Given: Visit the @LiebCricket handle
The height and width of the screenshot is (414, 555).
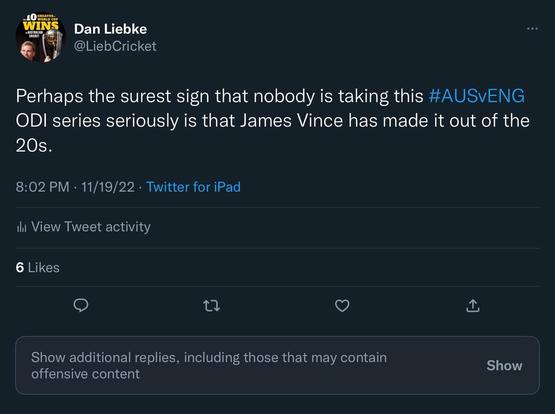Looking at the screenshot, I should (115, 46).
